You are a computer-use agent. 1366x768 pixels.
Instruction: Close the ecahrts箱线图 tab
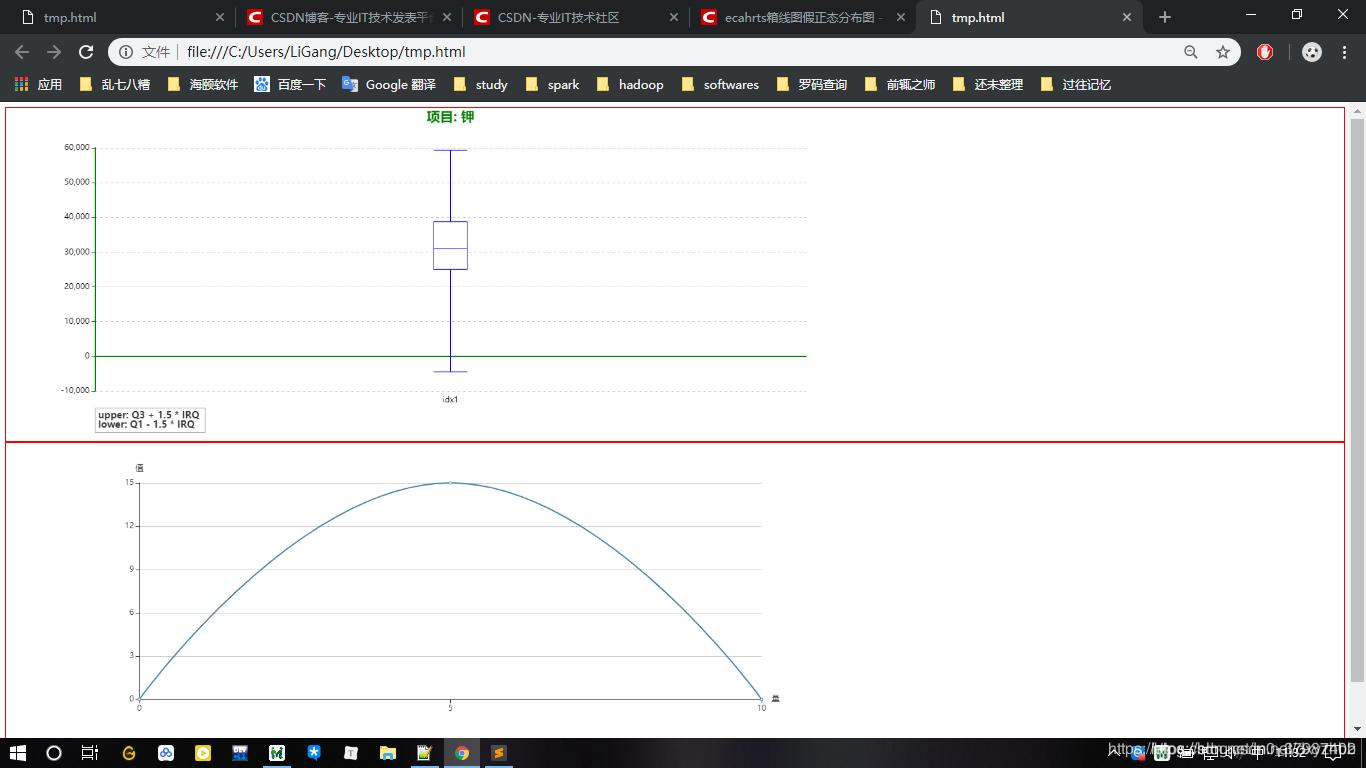click(x=901, y=17)
